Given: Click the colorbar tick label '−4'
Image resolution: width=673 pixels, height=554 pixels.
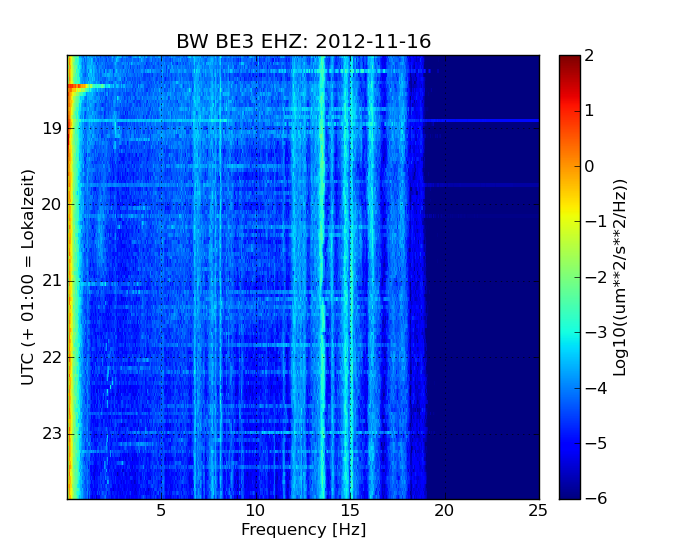Looking at the screenshot, I should 596,388.
